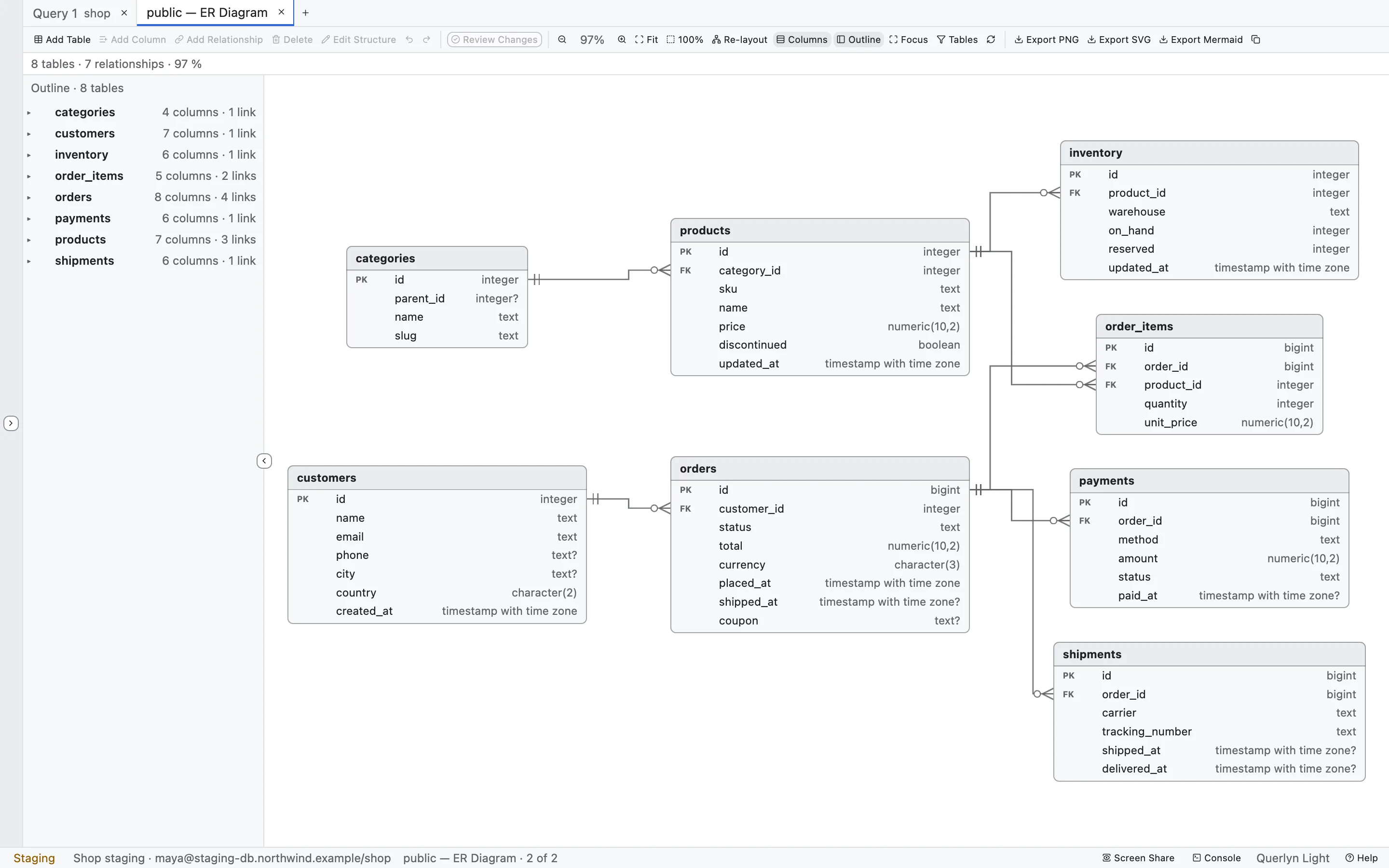Click the Staging environment label

tap(34, 858)
